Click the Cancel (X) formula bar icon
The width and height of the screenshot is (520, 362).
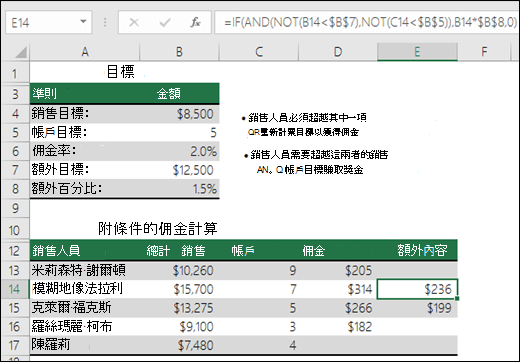tap(134, 22)
